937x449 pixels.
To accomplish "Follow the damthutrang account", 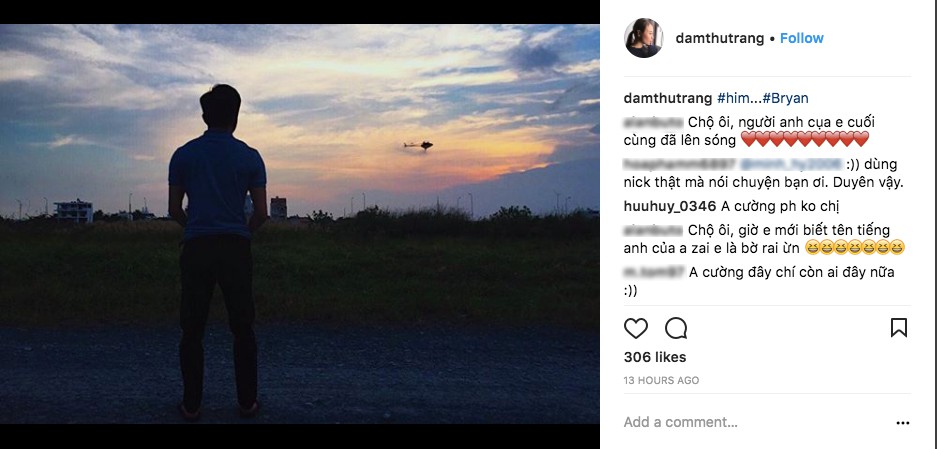I will click(801, 38).
